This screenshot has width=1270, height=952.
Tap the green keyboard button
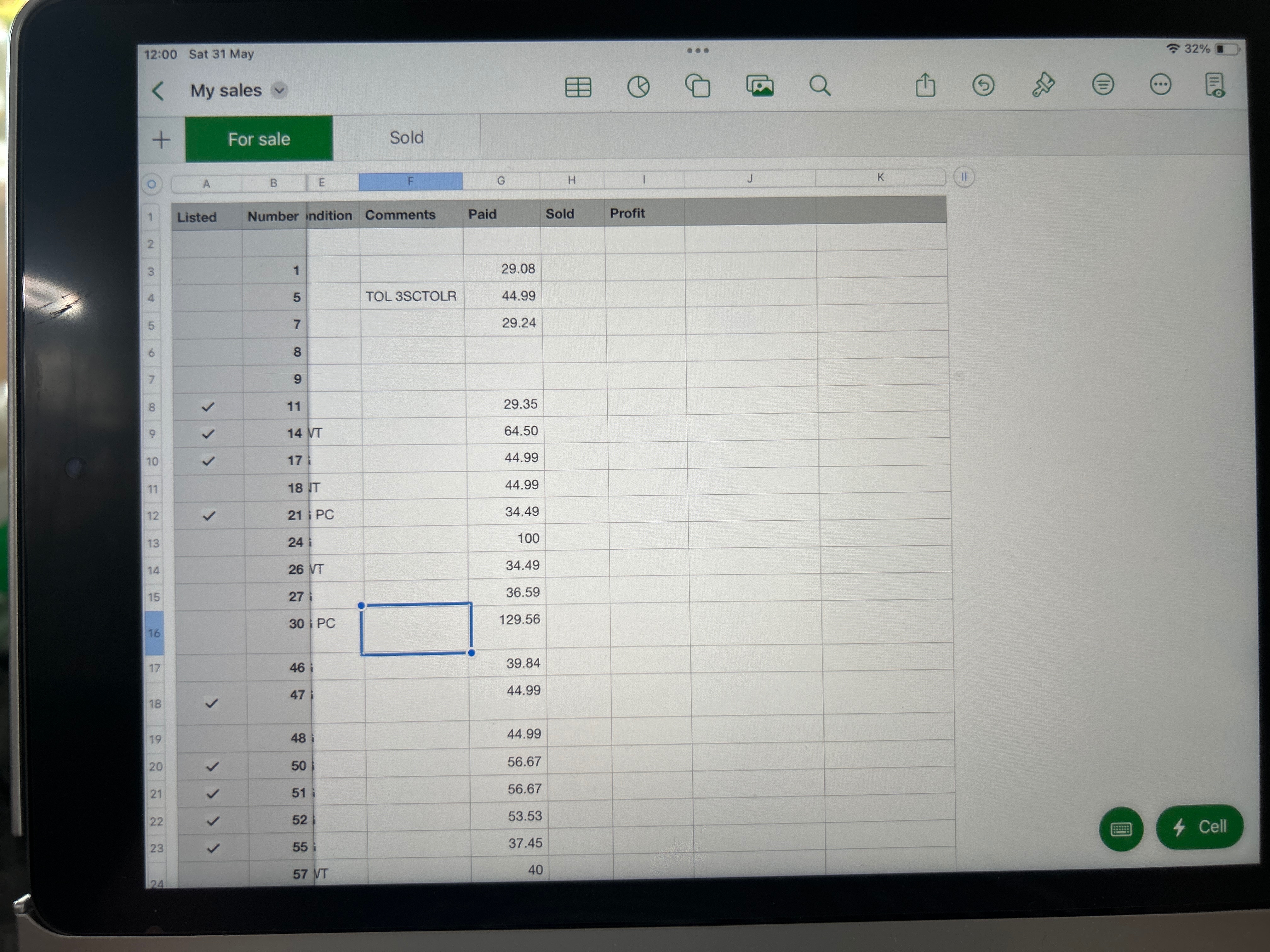pyautogui.click(x=1121, y=829)
